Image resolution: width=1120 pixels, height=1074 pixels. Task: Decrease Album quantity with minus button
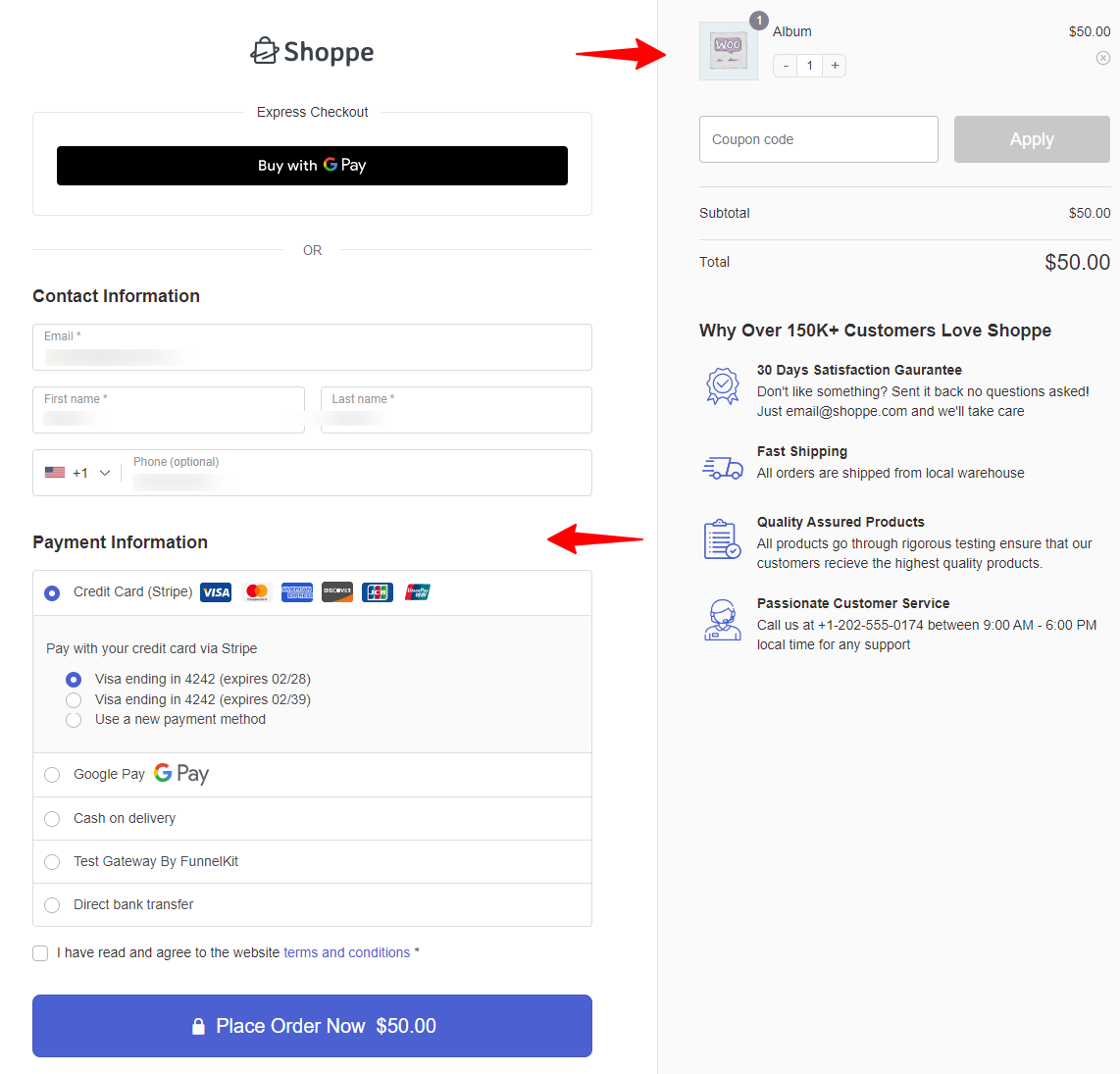[x=786, y=66]
